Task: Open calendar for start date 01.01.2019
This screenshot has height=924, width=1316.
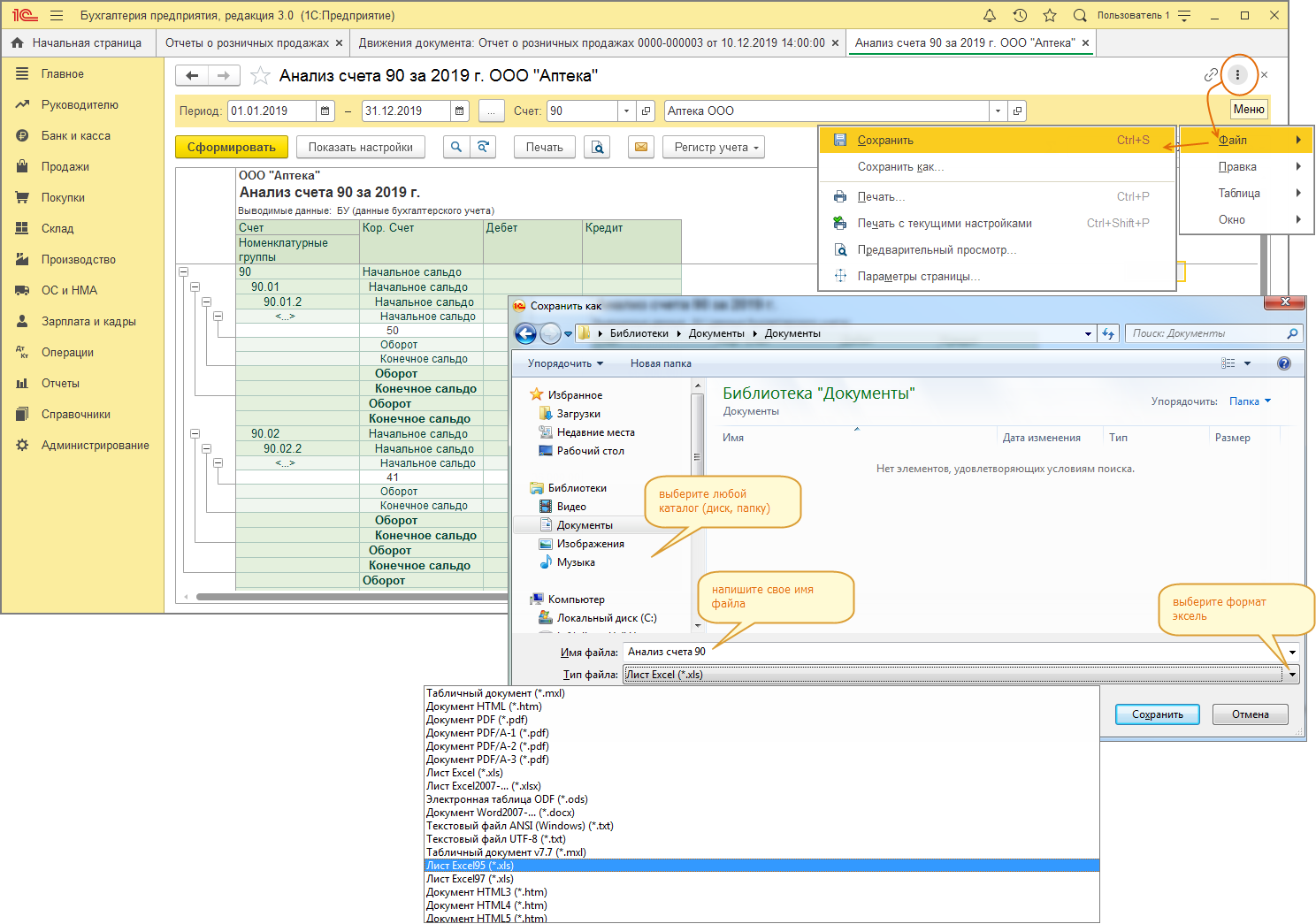Action: (325, 111)
